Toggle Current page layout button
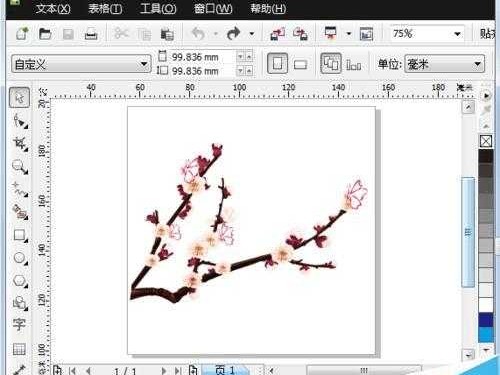The image size is (500, 375). (x=354, y=64)
